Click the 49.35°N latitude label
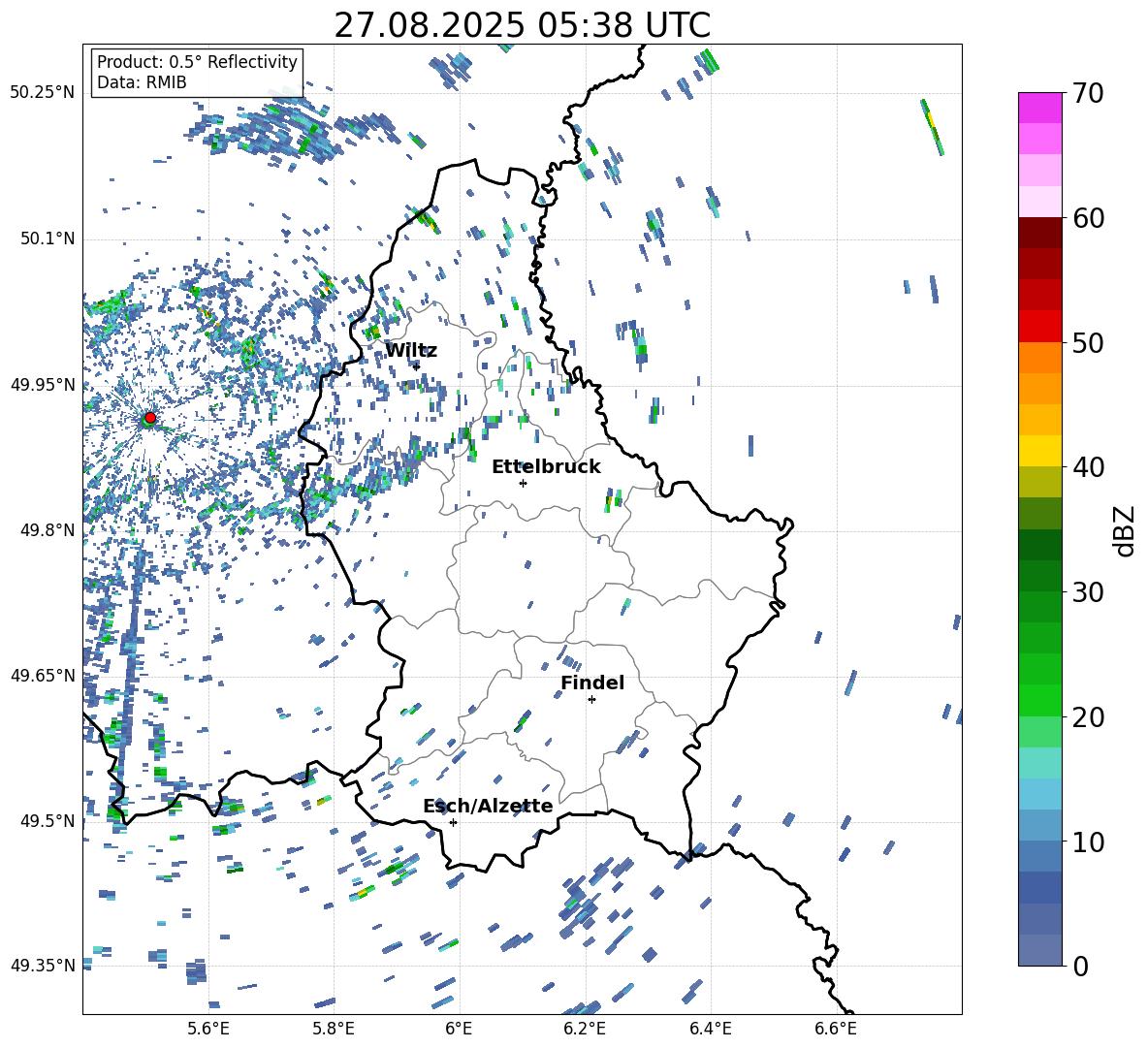Viewport: 1148px width, 1048px height. click(43, 966)
